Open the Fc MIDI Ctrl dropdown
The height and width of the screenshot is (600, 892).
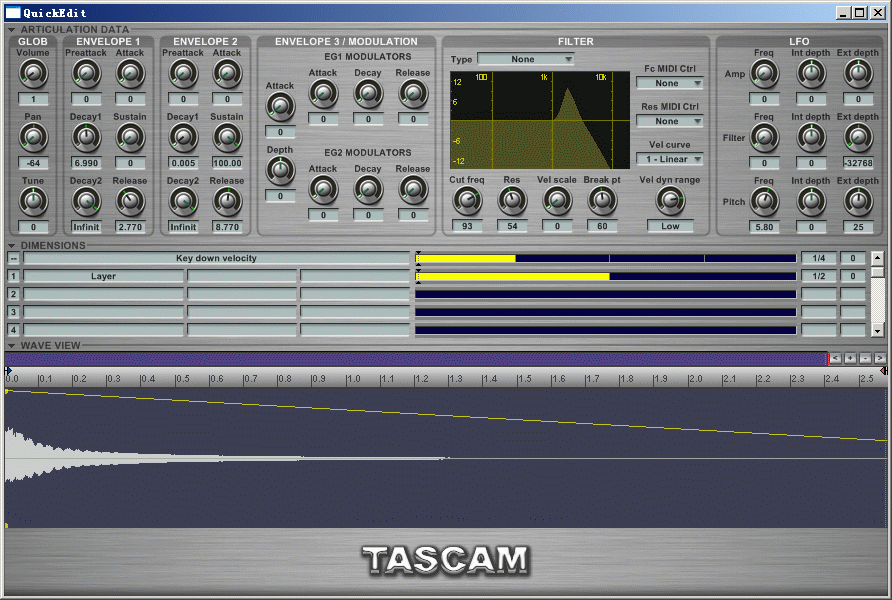(x=670, y=83)
